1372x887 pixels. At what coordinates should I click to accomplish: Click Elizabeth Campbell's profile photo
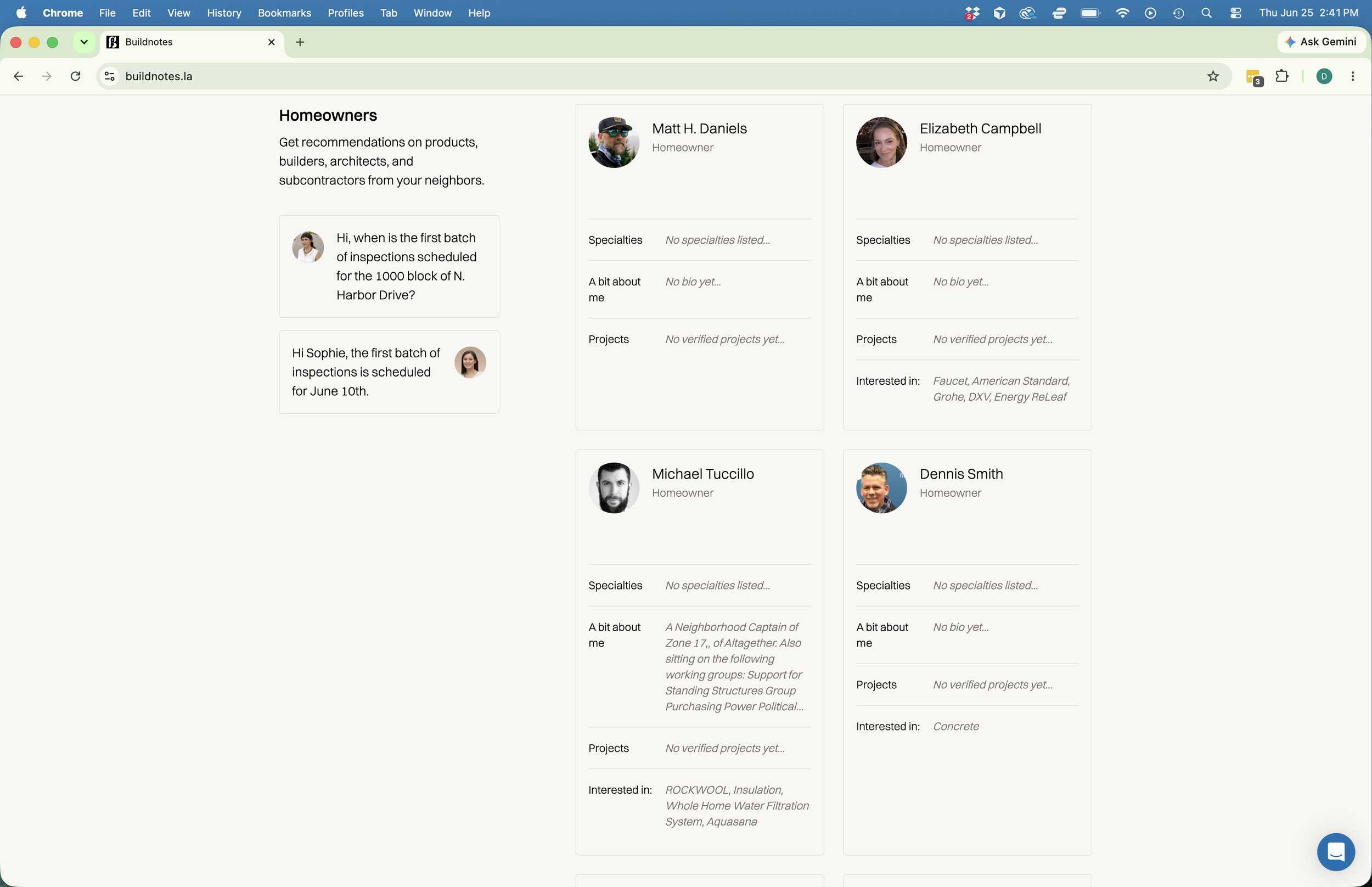pos(881,142)
